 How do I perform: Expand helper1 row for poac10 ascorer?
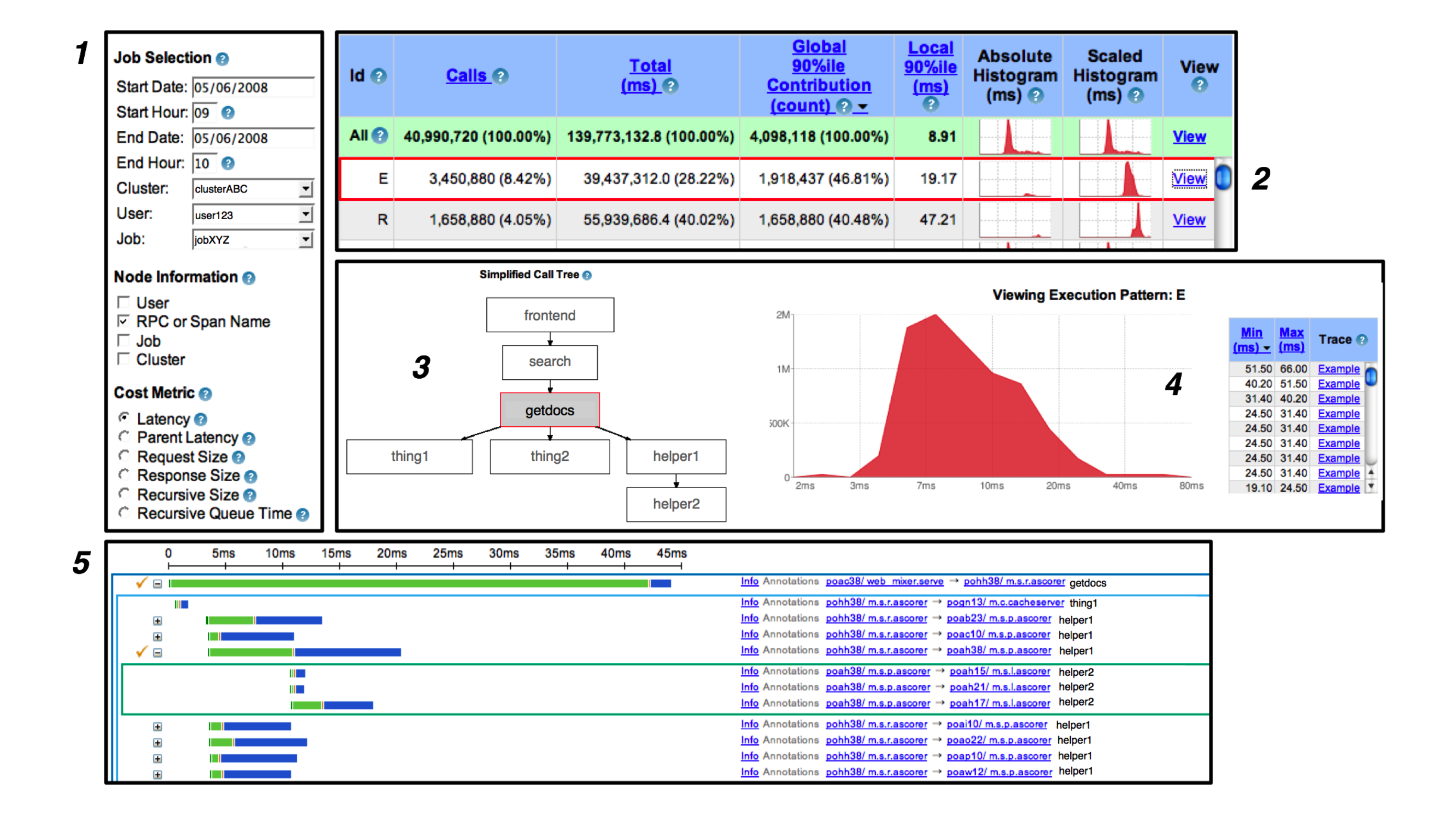(x=158, y=637)
